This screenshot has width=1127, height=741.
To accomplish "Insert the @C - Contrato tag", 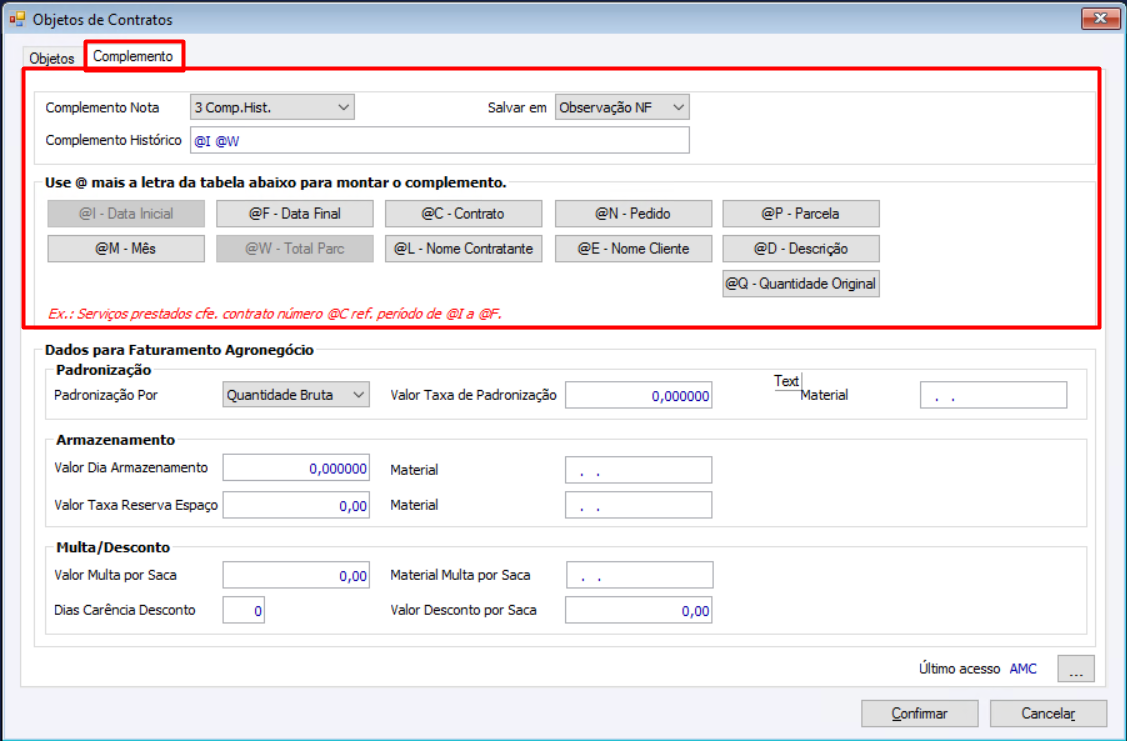I will click(464, 213).
